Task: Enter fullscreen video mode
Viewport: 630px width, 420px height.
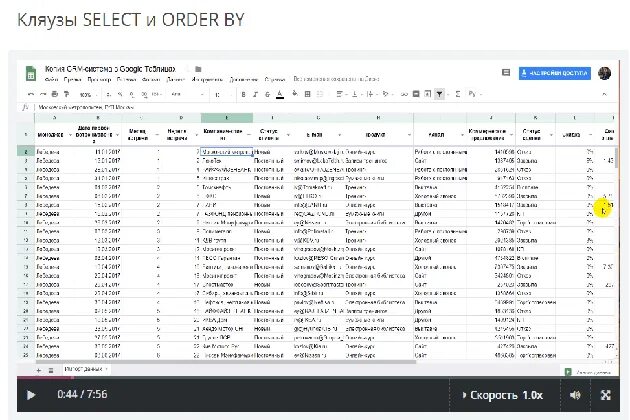Action: click(x=605, y=395)
